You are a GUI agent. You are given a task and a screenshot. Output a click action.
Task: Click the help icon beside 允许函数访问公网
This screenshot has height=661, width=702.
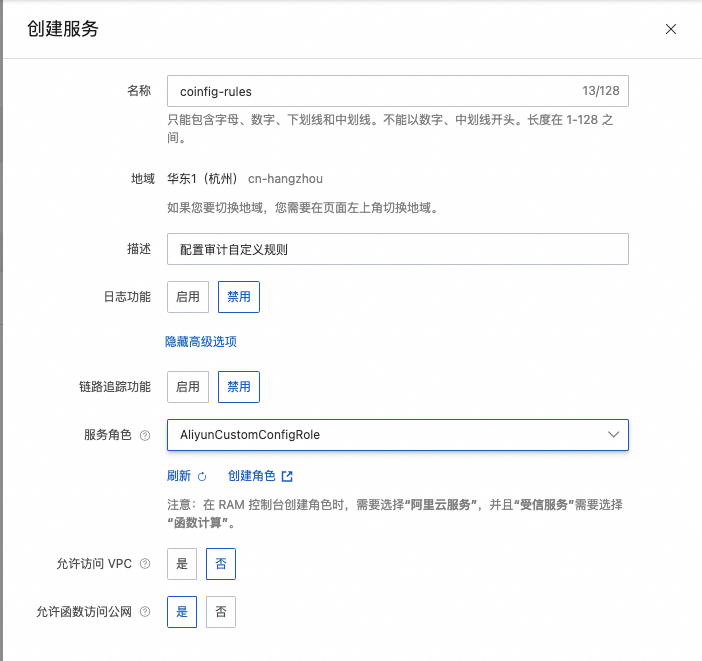tap(145, 612)
